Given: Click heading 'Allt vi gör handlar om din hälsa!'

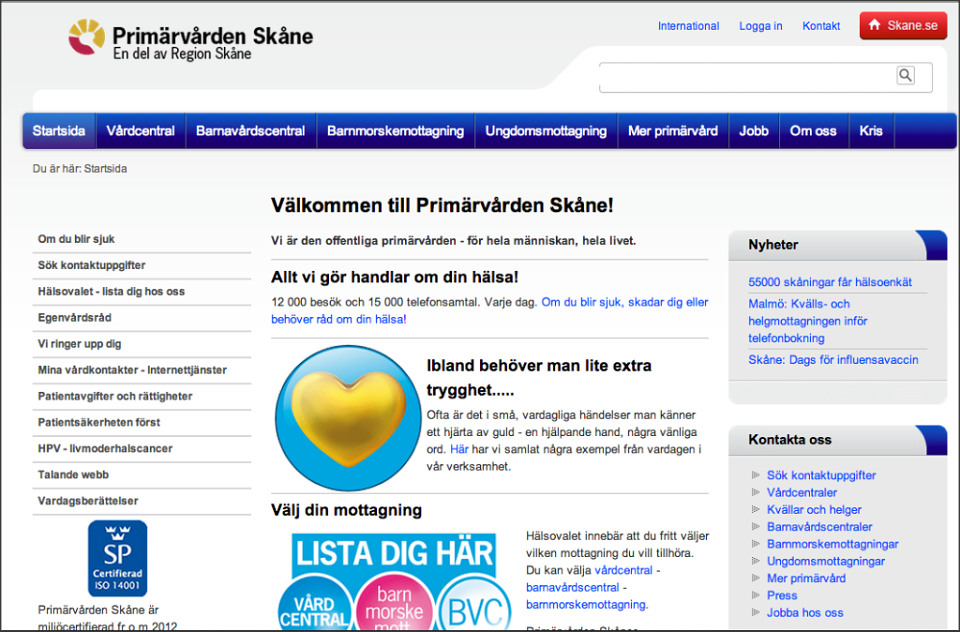Looking at the screenshot, I should 395,277.
